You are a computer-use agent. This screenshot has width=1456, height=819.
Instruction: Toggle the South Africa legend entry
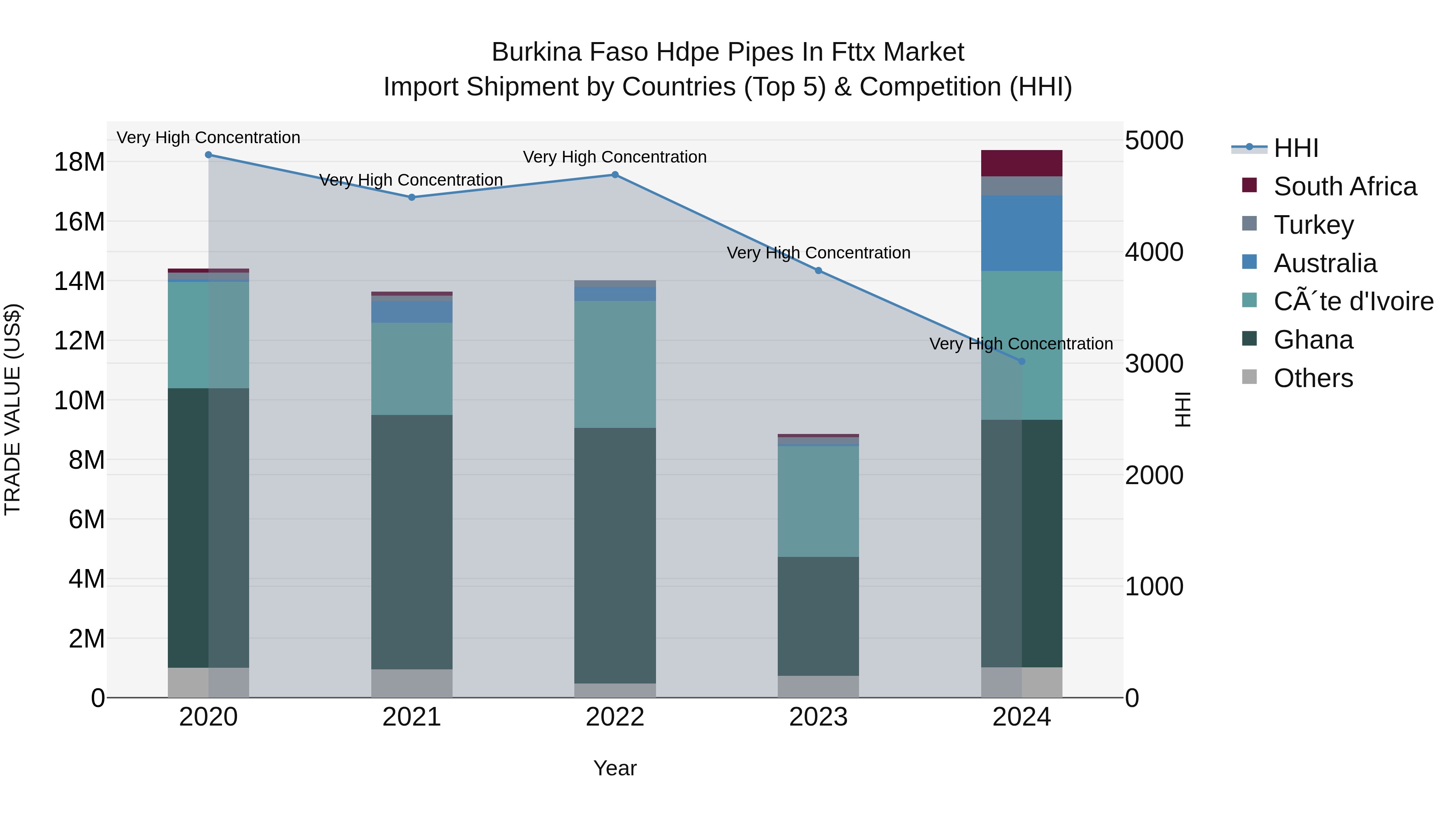1329,186
